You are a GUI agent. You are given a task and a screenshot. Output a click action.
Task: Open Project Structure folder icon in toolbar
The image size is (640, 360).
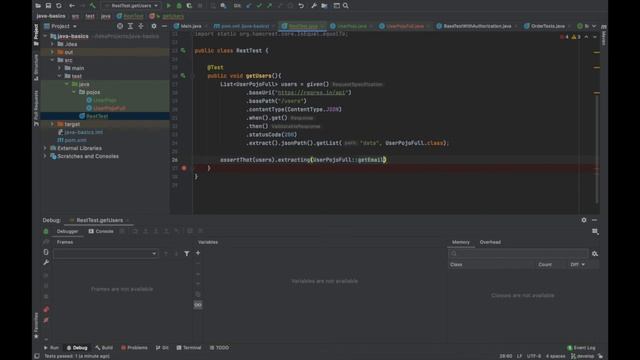(x=324, y=6)
